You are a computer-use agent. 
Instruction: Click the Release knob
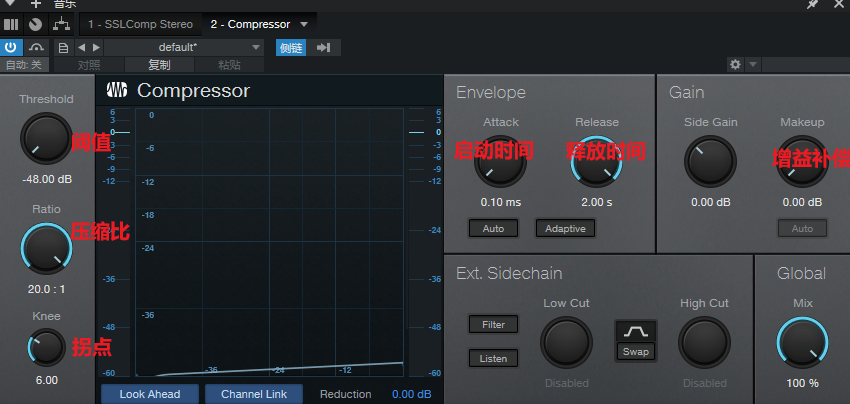tap(596, 162)
